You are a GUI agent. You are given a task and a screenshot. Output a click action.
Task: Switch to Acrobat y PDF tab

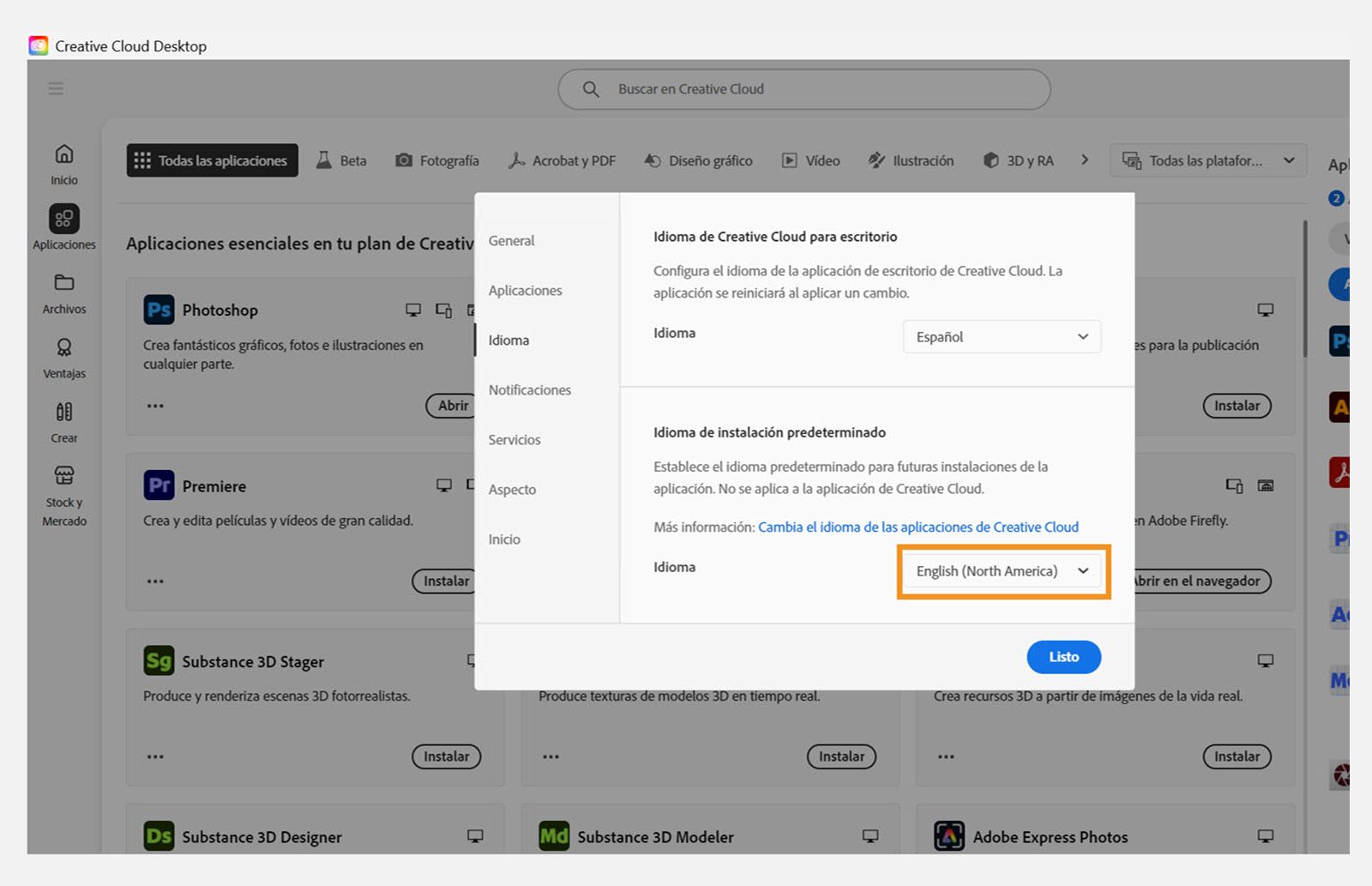pyautogui.click(x=562, y=160)
